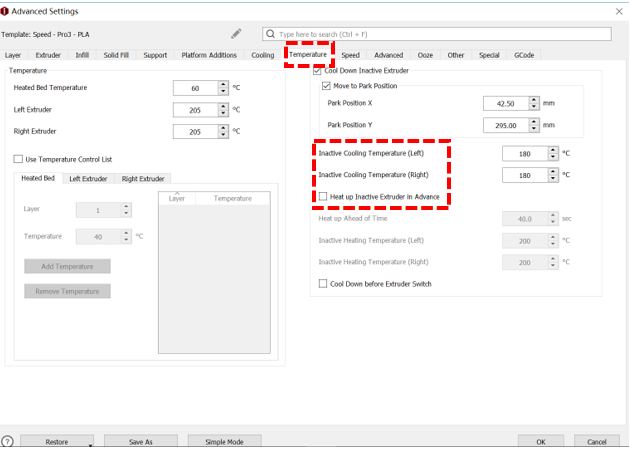
Task: Toggle Heat up Inactive Extruder in Advance
Action: pos(323,197)
